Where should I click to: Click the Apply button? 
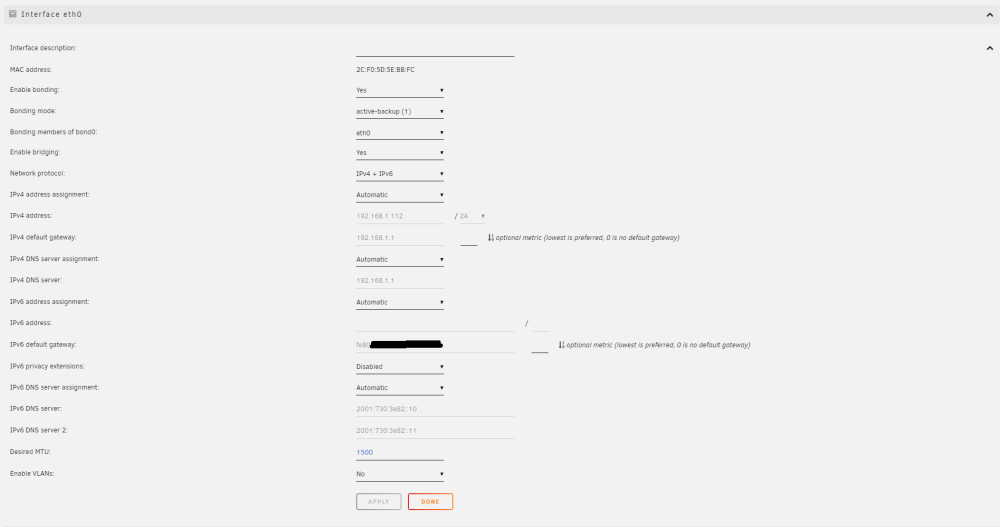(379, 501)
